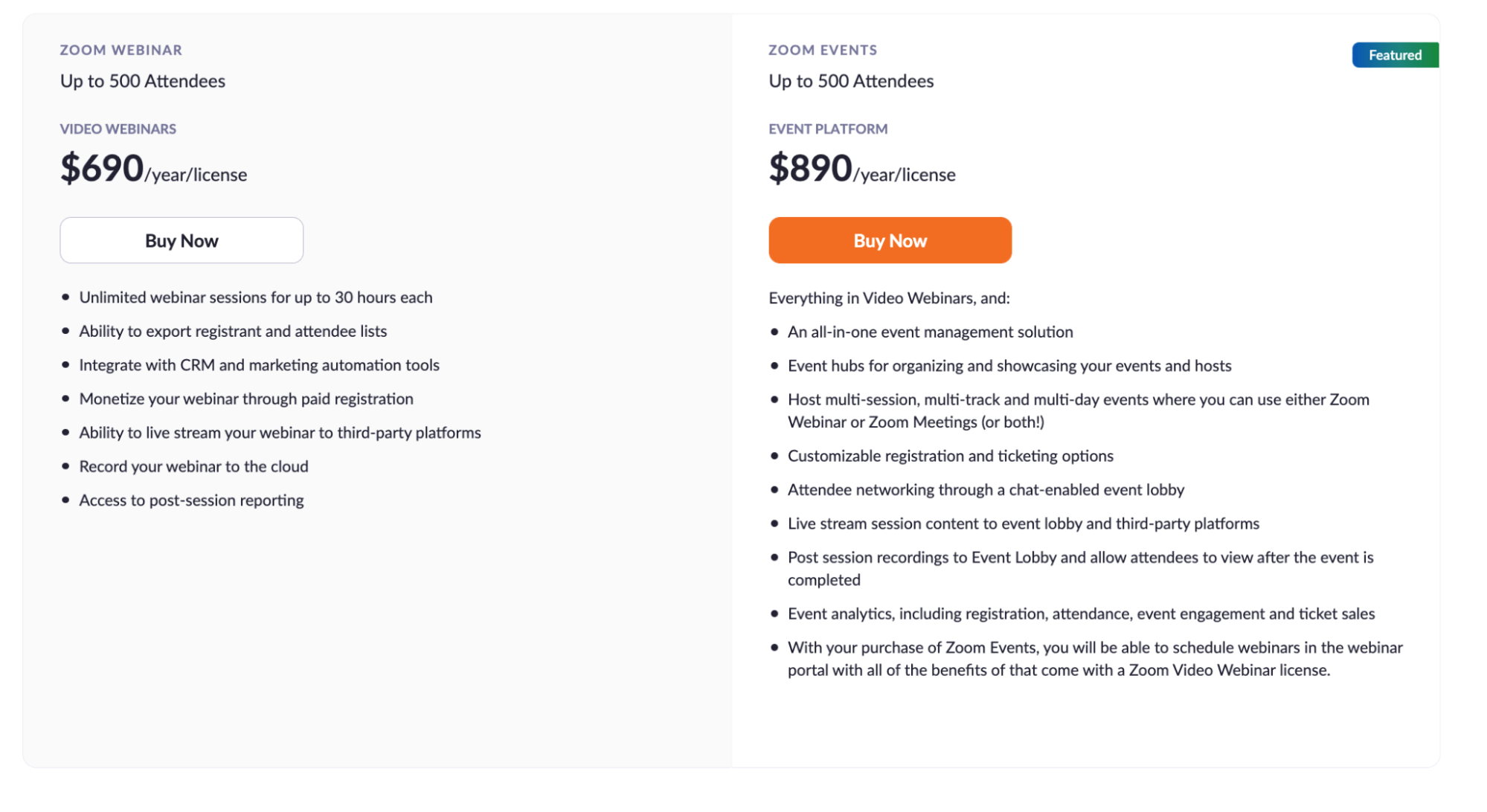Click the VIDEO WEBINARS category label

pyautogui.click(x=118, y=129)
